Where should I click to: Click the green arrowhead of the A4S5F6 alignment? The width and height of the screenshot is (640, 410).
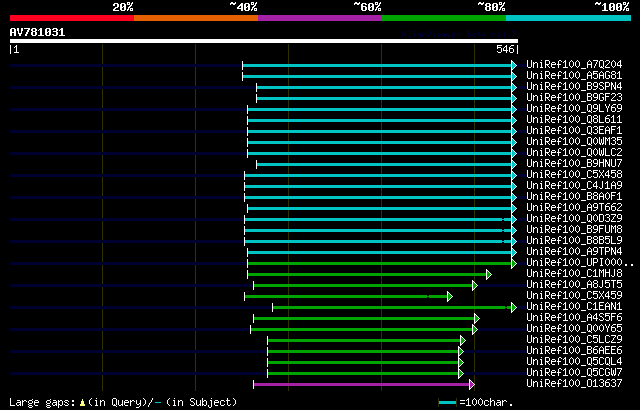click(x=477, y=318)
